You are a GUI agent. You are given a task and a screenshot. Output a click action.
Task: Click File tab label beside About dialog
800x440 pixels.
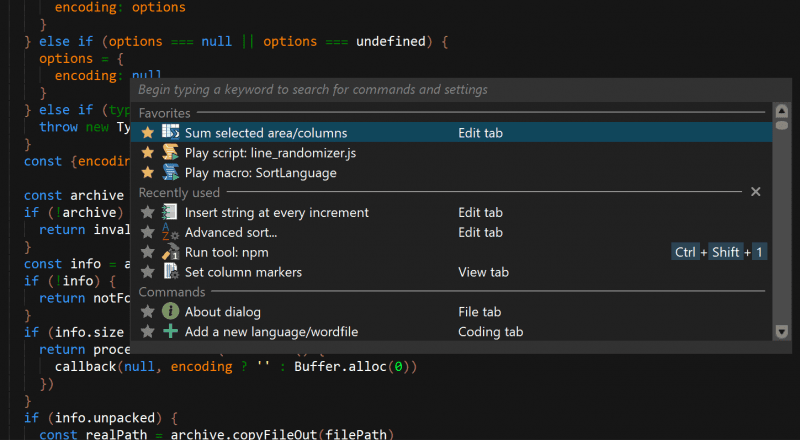(479, 311)
